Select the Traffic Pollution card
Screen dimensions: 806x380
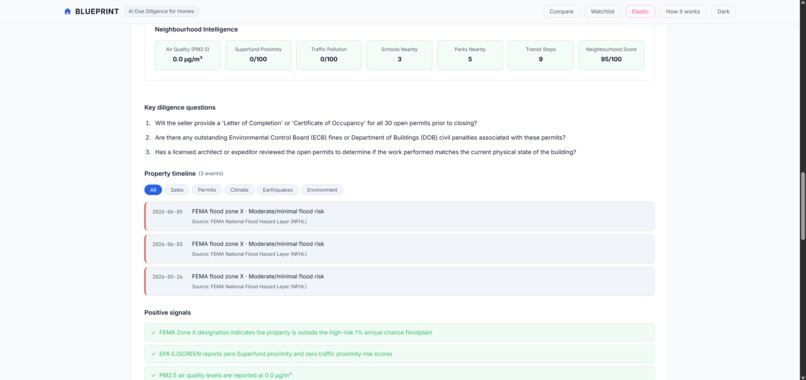point(329,55)
